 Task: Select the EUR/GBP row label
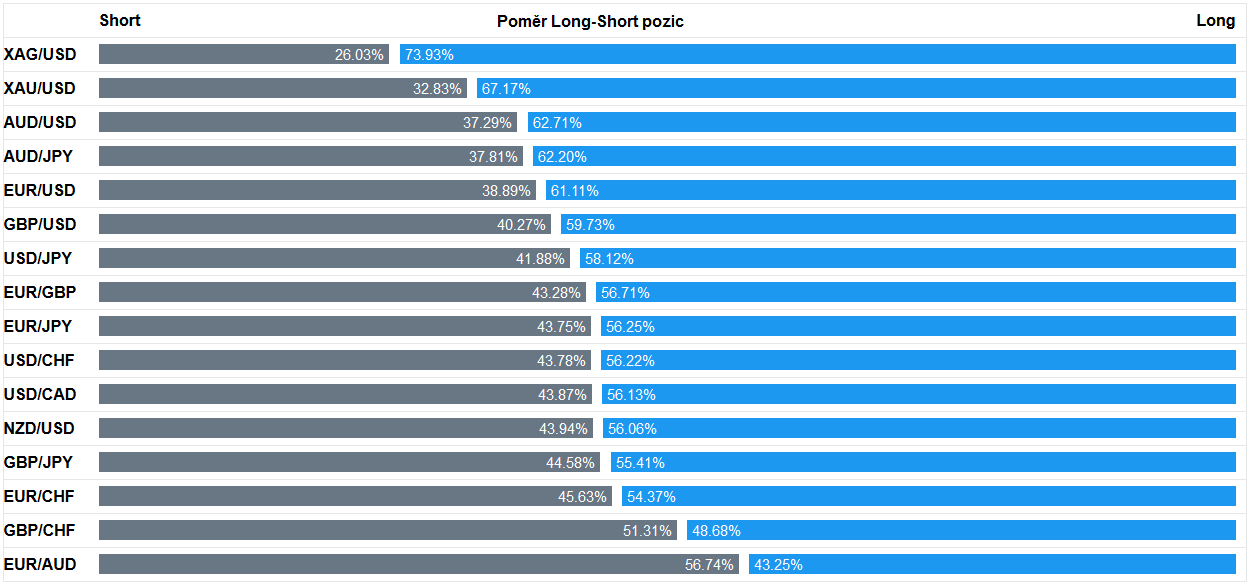[40, 292]
